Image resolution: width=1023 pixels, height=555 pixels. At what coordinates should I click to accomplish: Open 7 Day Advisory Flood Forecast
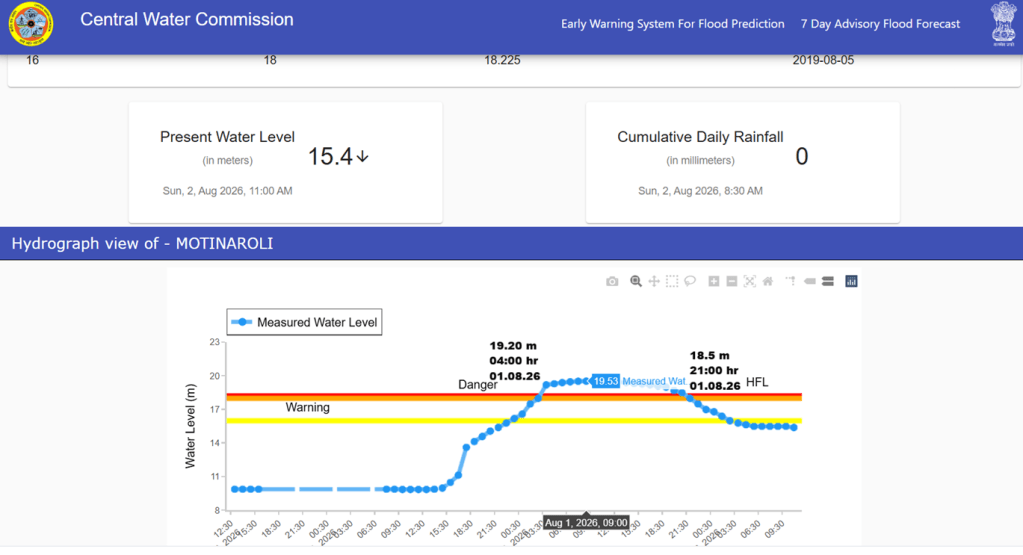tap(880, 24)
